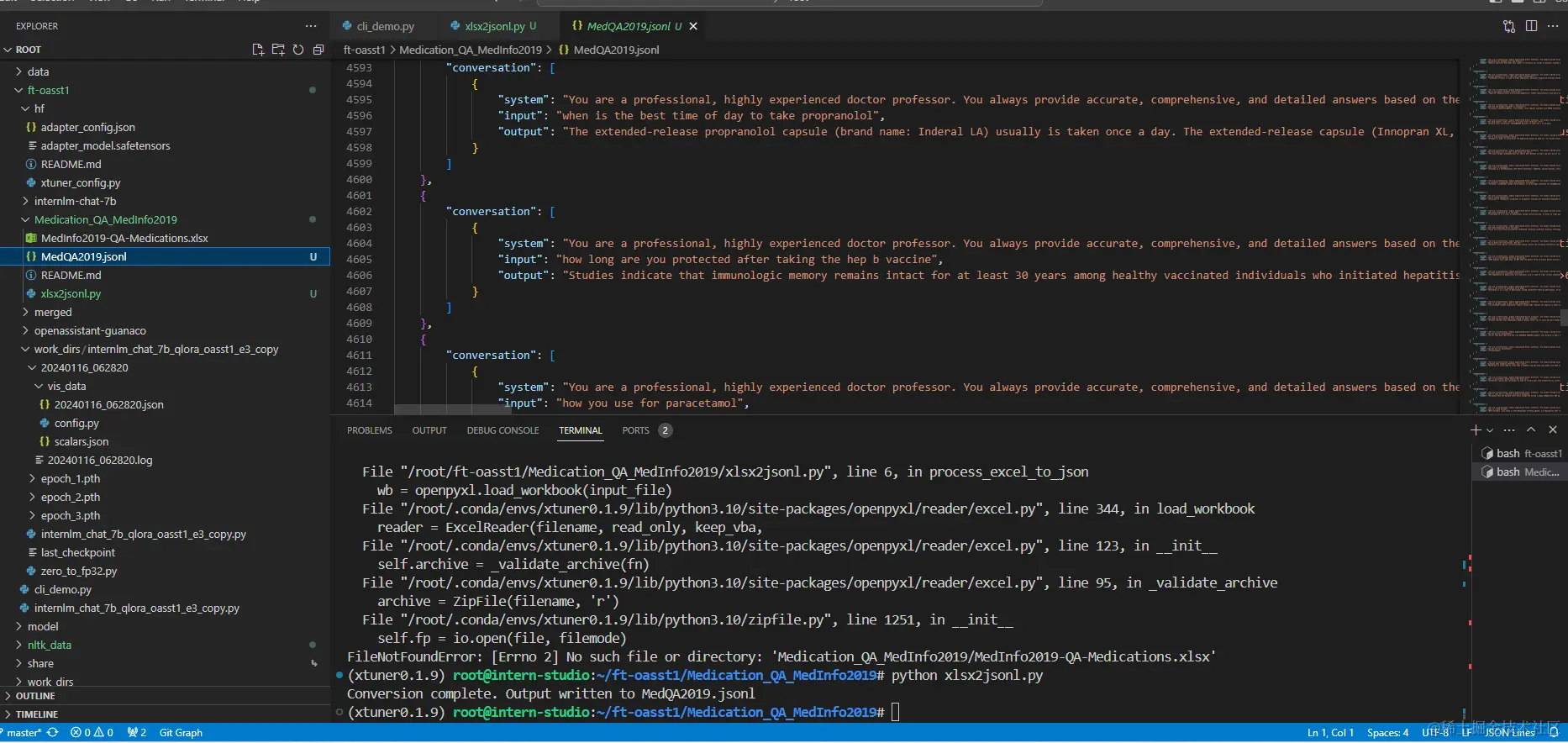The width and height of the screenshot is (1568, 743).
Task: Click Git Graph in the status bar
Action: (181, 733)
